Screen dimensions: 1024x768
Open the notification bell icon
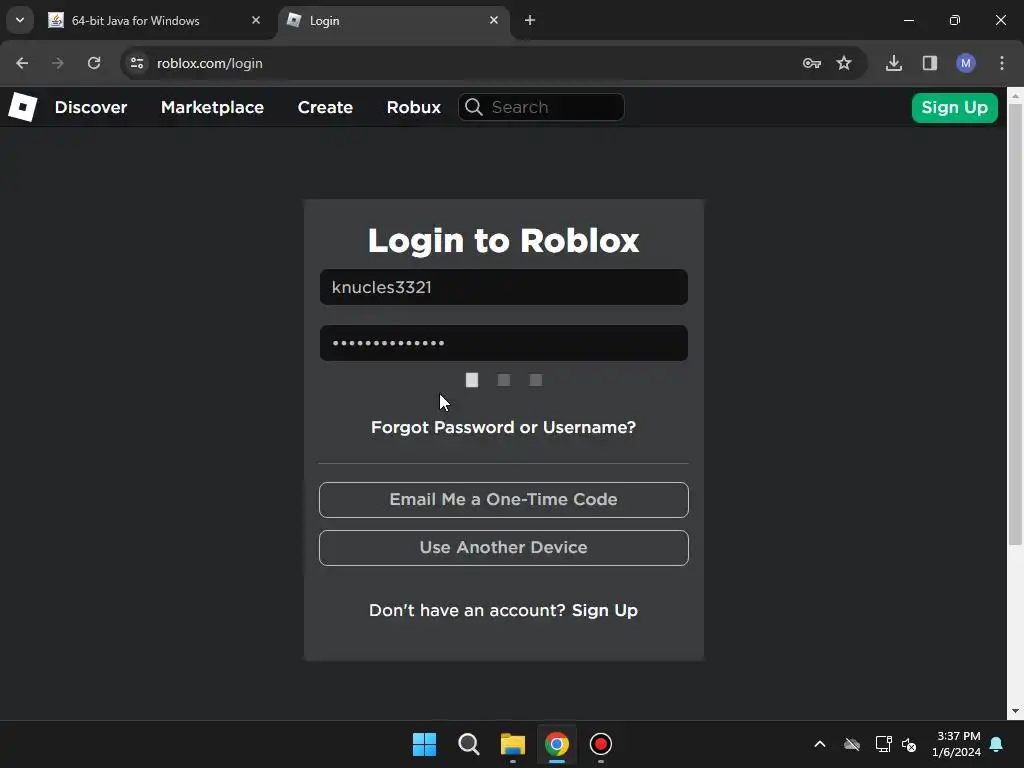(x=996, y=744)
